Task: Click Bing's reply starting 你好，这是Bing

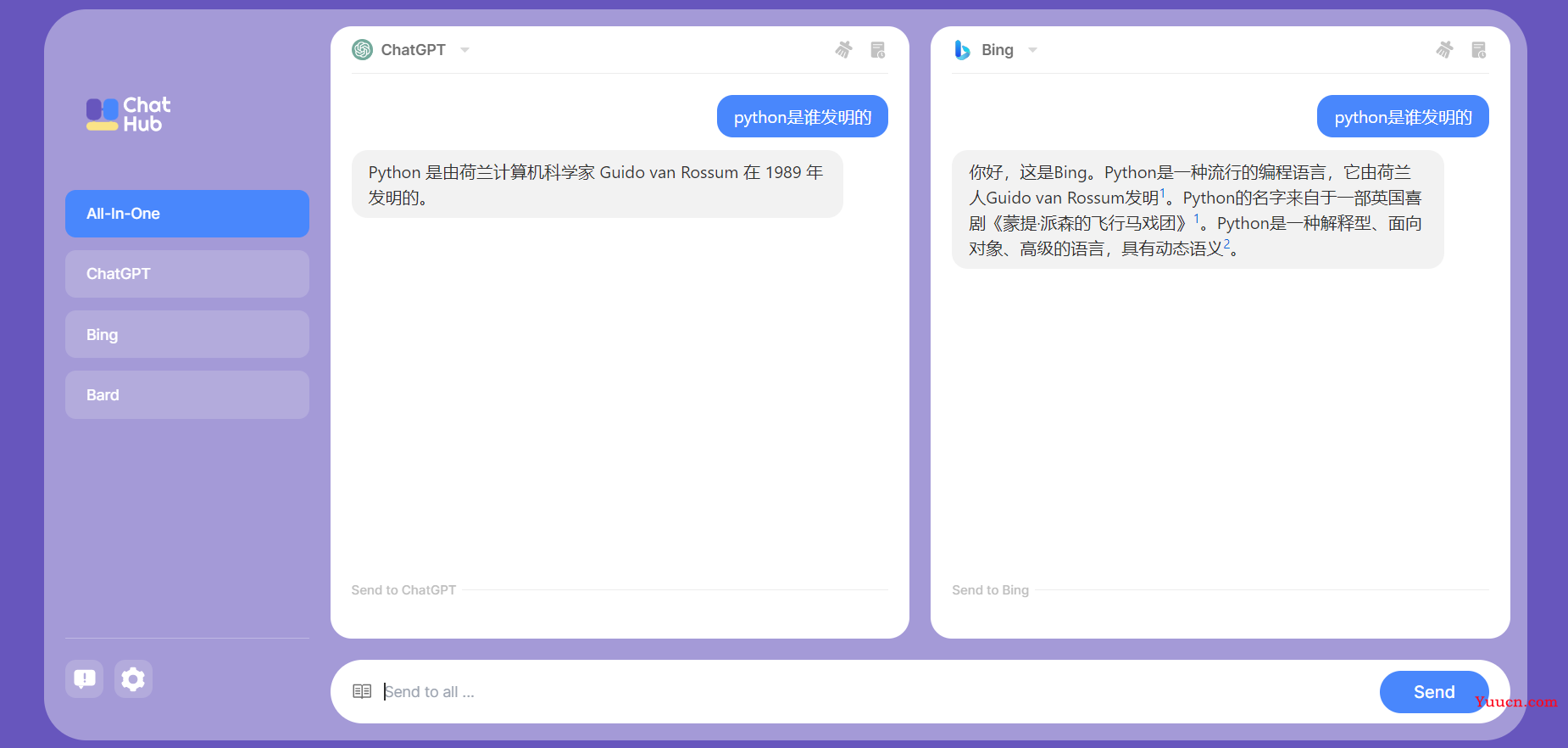Action: coord(1198,210)
